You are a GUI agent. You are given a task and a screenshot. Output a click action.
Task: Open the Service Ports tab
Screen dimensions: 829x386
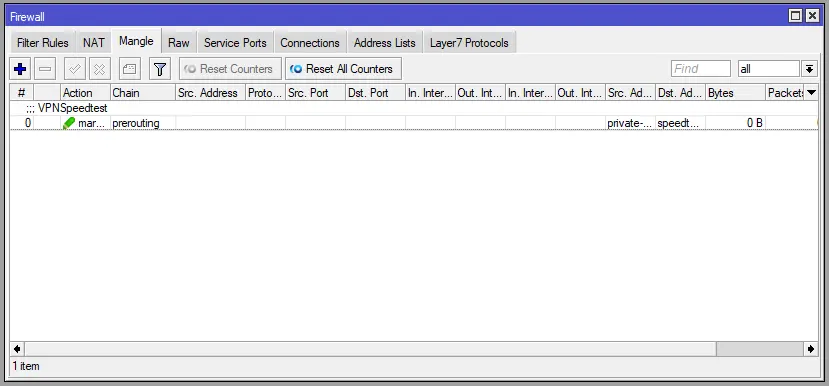[x=235, y=43]
